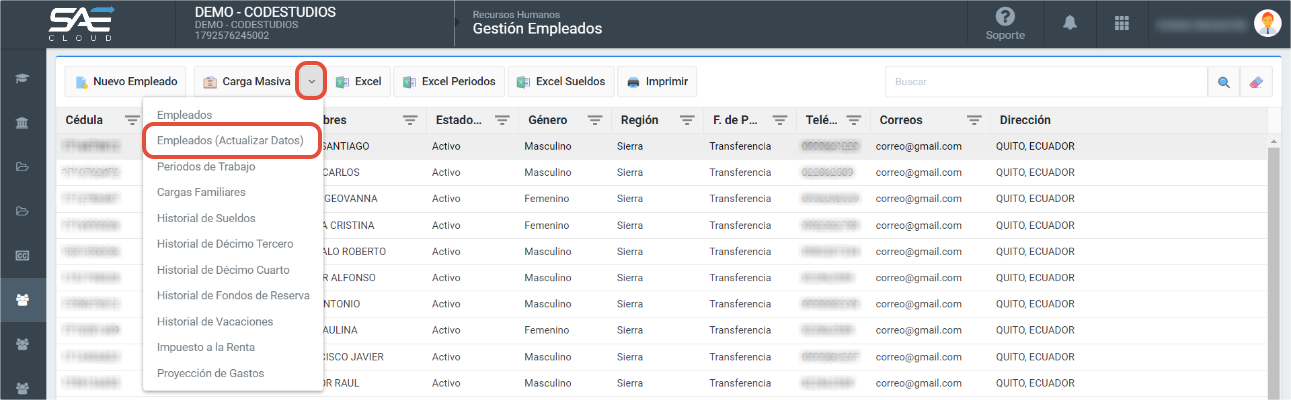Filter the Región column
This screenshot has height=400, width=1291.
tap(687, 120)
